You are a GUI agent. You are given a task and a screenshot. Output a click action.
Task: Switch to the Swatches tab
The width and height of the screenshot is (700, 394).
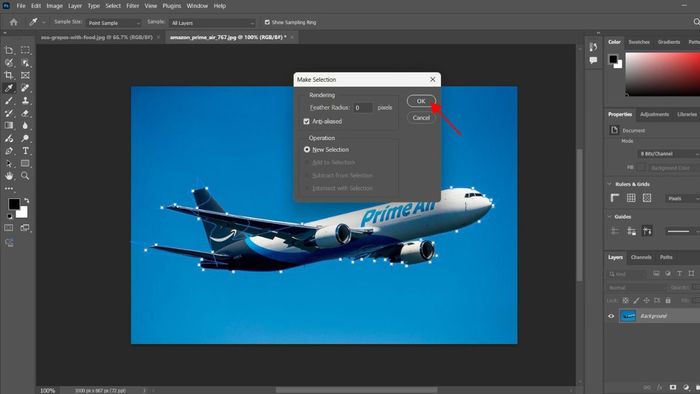(639, 42)
